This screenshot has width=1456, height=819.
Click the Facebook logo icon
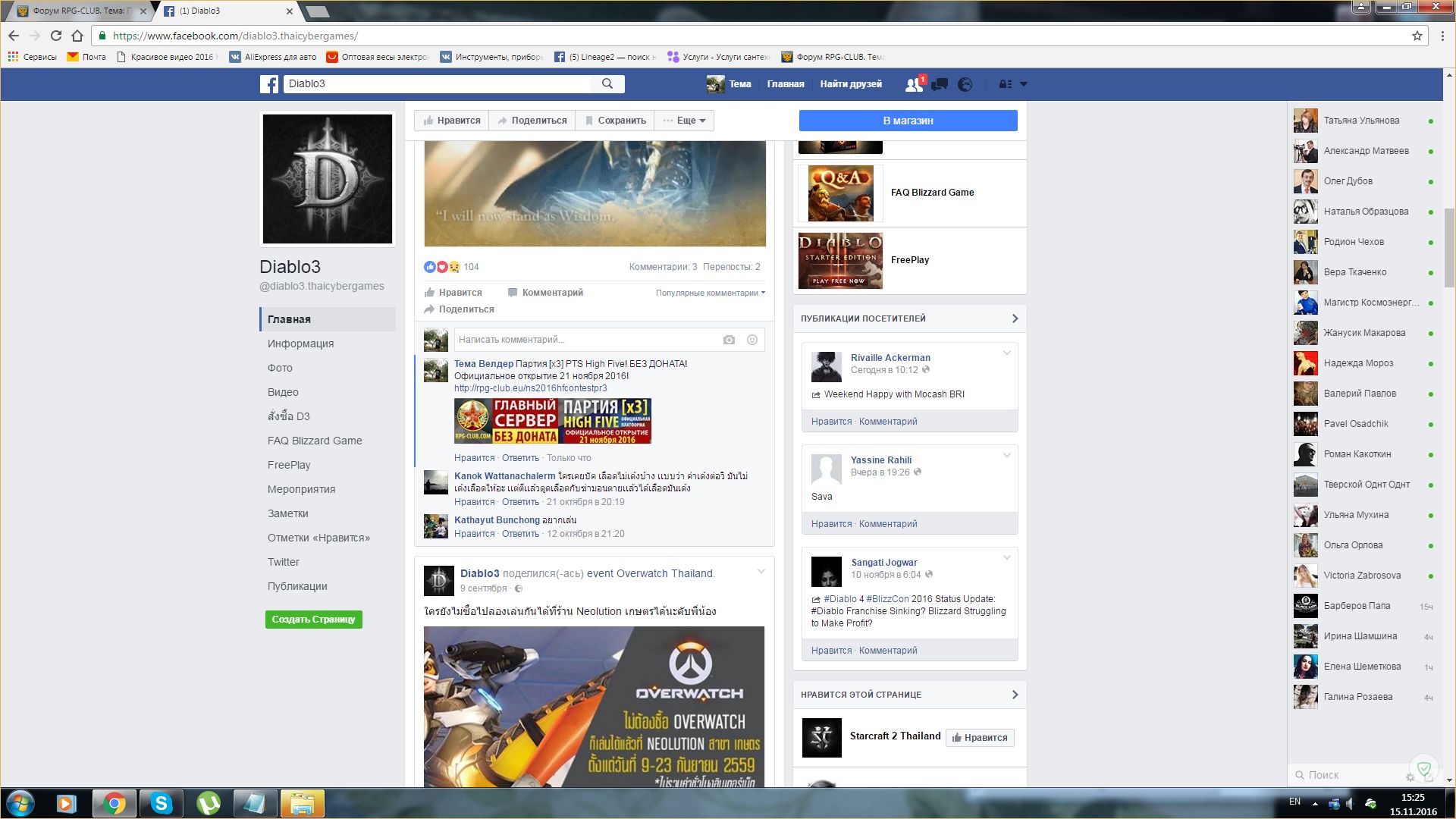coord(269,84)
